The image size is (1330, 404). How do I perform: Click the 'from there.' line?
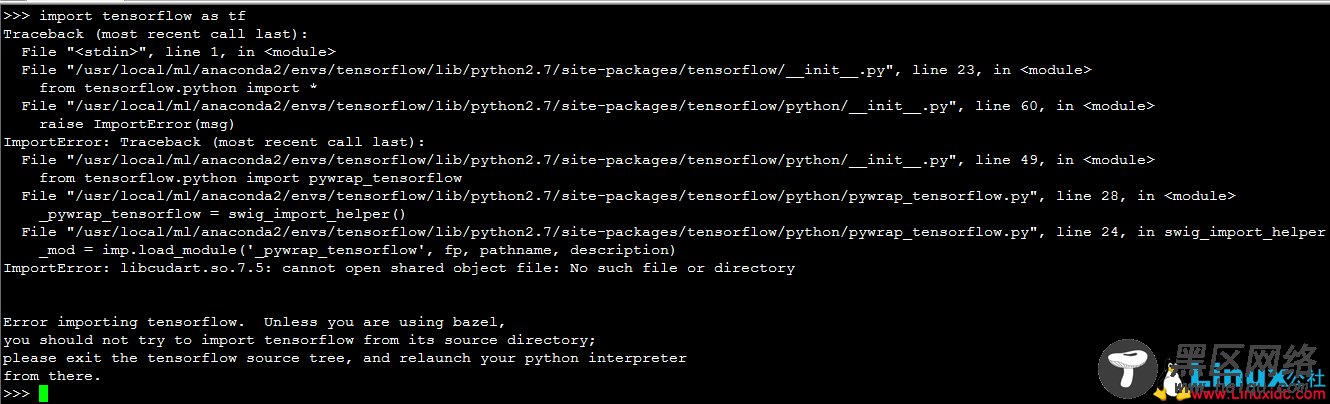(52, 376)
